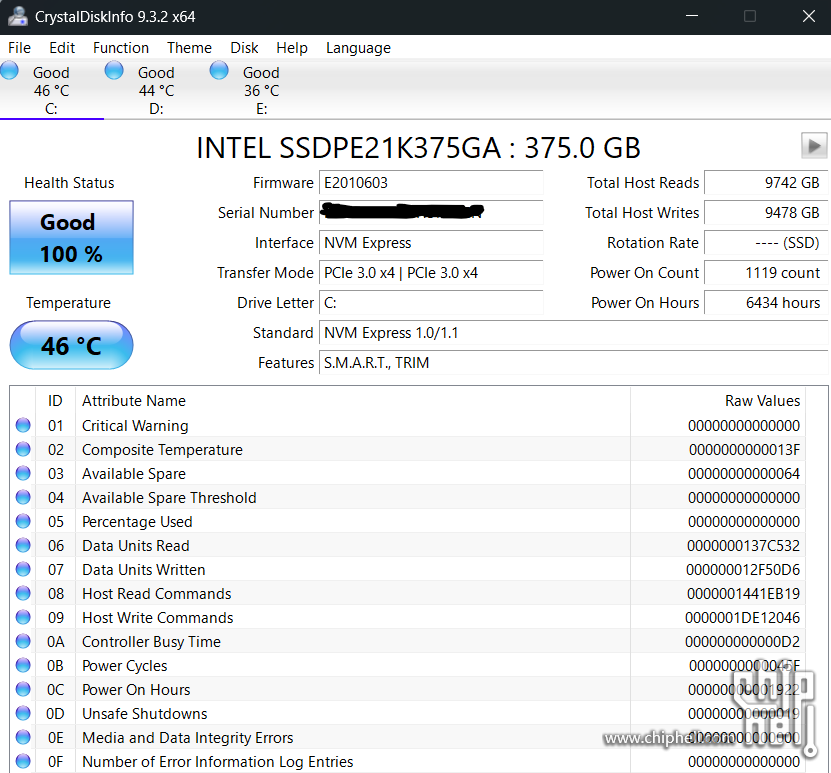Click the Features field S.M.A.R.T., TRIM
The height and width of the screenshot is (773, 831).
(x=573, y=363)
